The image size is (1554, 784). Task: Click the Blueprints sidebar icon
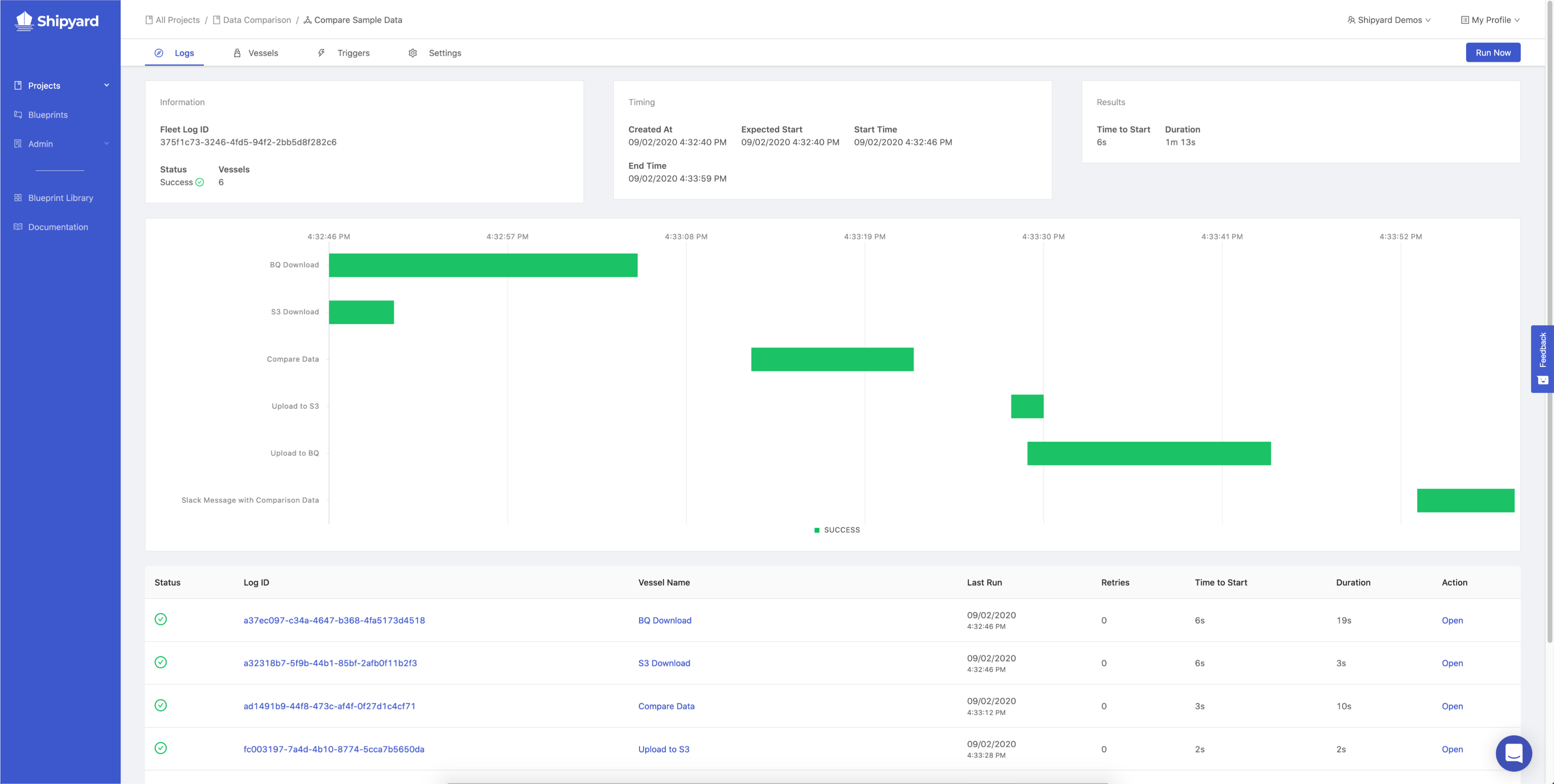(18, 114)
